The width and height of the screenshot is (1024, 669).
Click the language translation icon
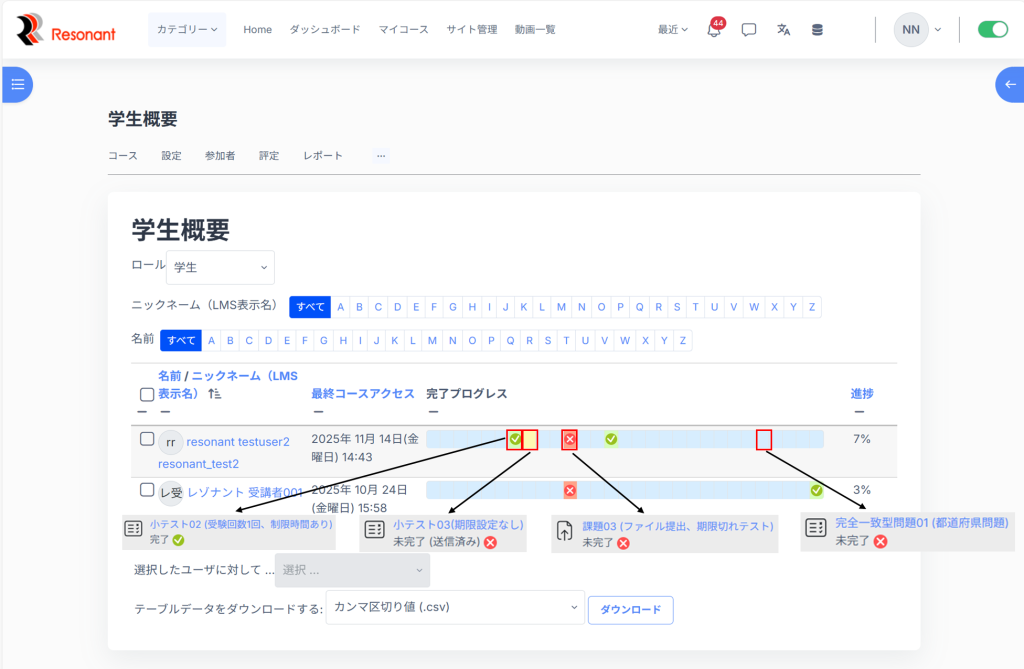783,30
